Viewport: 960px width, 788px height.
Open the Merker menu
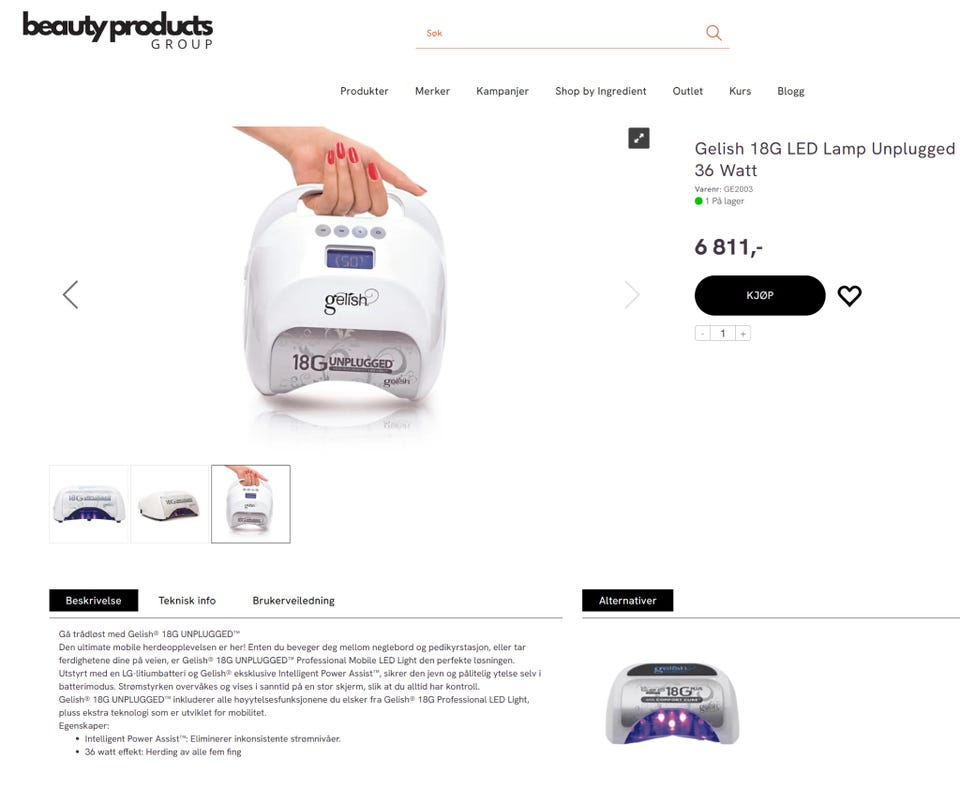[x=432, y=91]
